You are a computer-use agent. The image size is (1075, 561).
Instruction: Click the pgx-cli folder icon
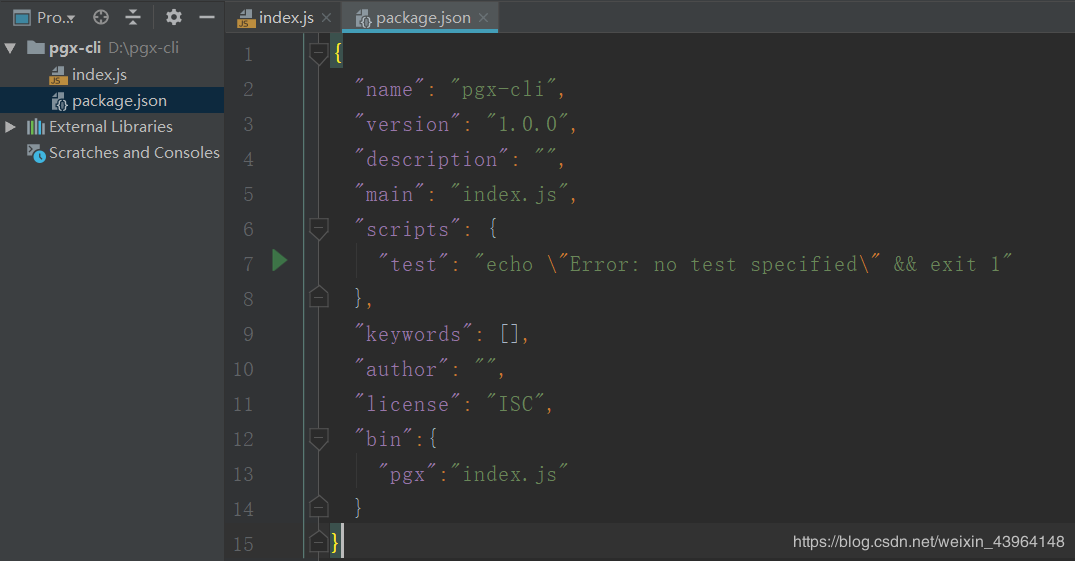pos(36,47)
